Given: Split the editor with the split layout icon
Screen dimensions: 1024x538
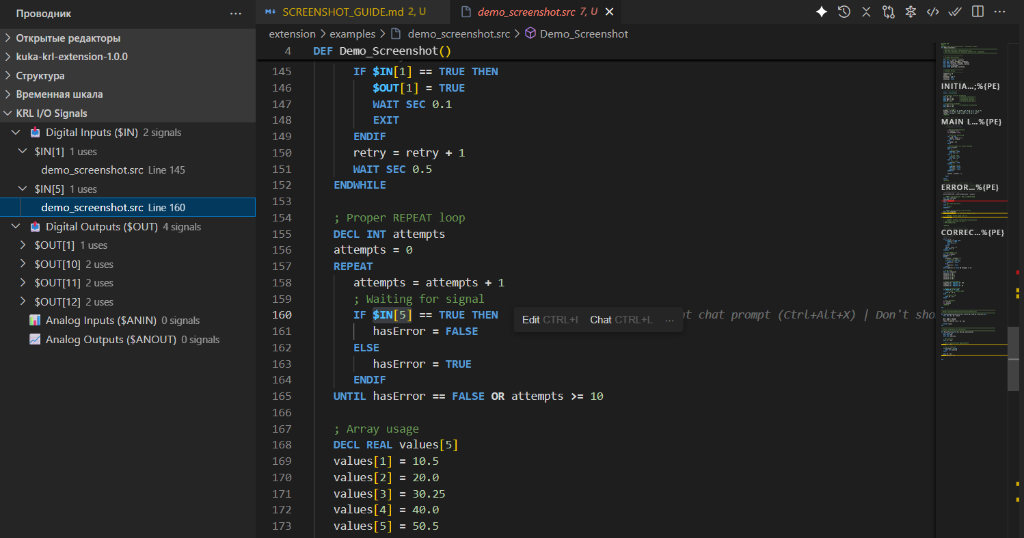Looking at the screenshot, I should click(978, 12).
